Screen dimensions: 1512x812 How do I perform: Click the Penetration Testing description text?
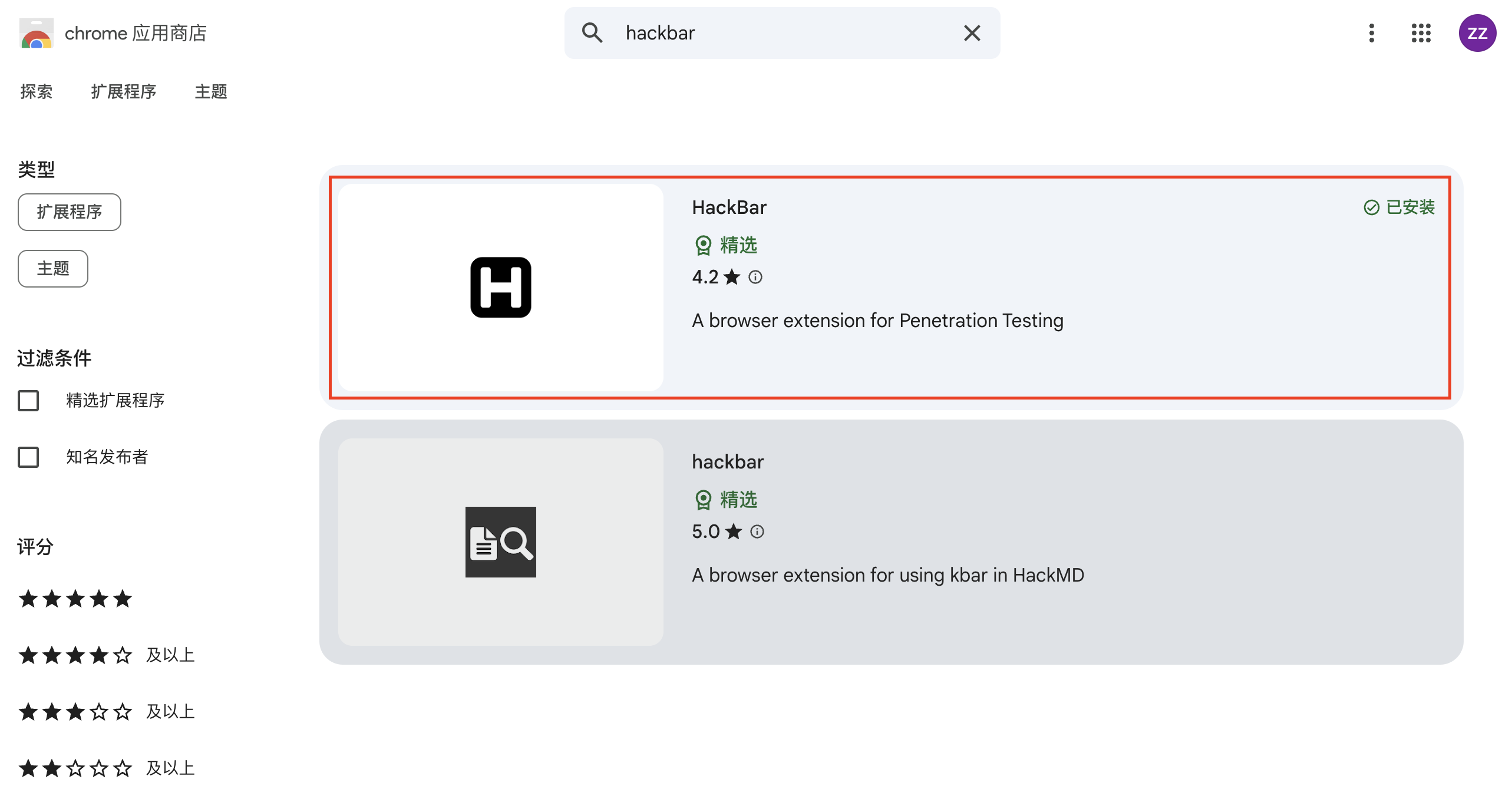877,321
